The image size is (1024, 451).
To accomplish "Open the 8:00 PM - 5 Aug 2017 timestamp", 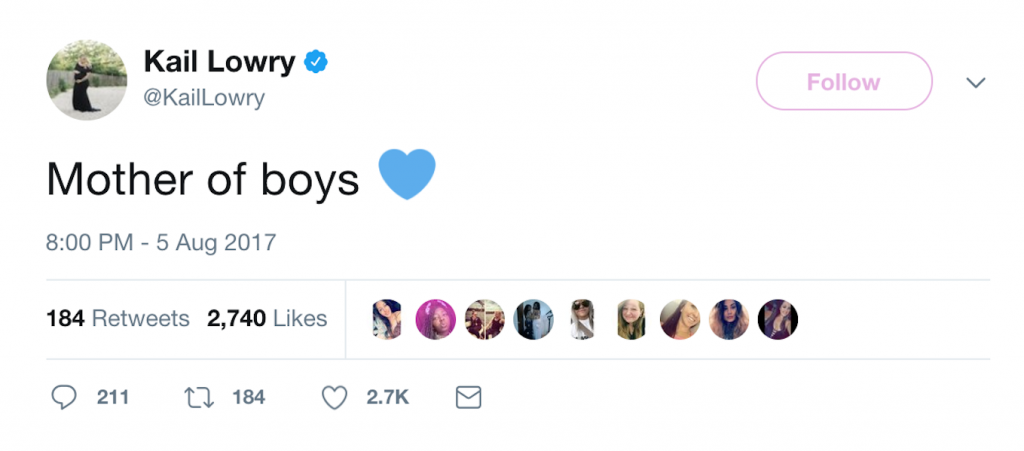I will pos(161,242).
